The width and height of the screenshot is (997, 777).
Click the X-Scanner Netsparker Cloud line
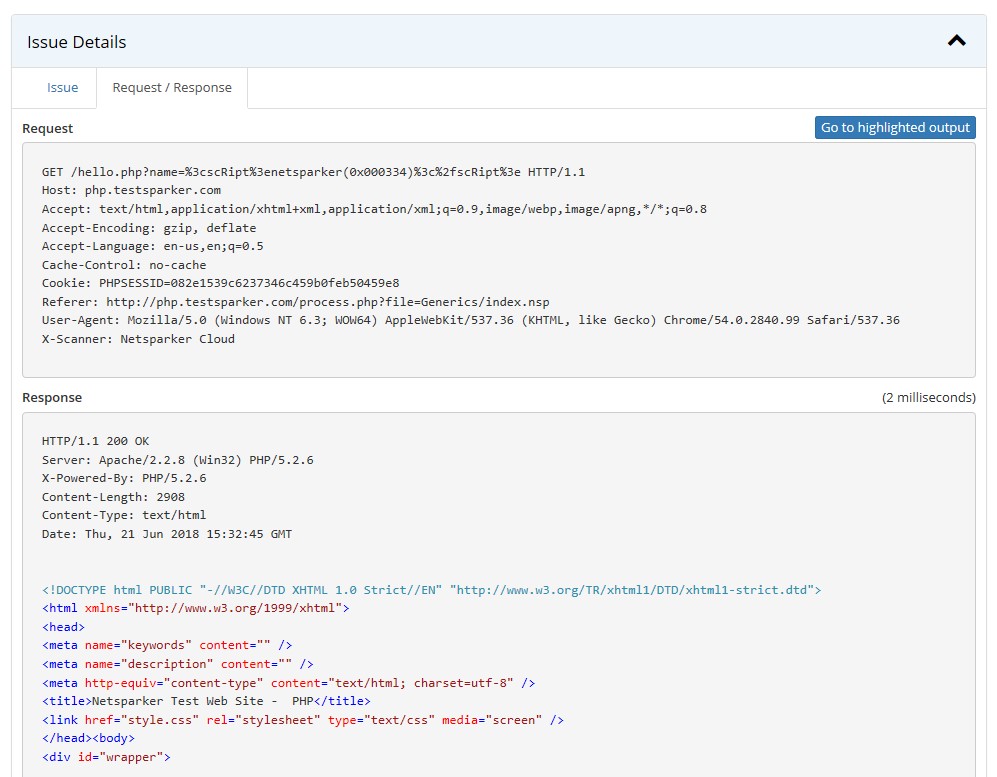coord(138,339)
